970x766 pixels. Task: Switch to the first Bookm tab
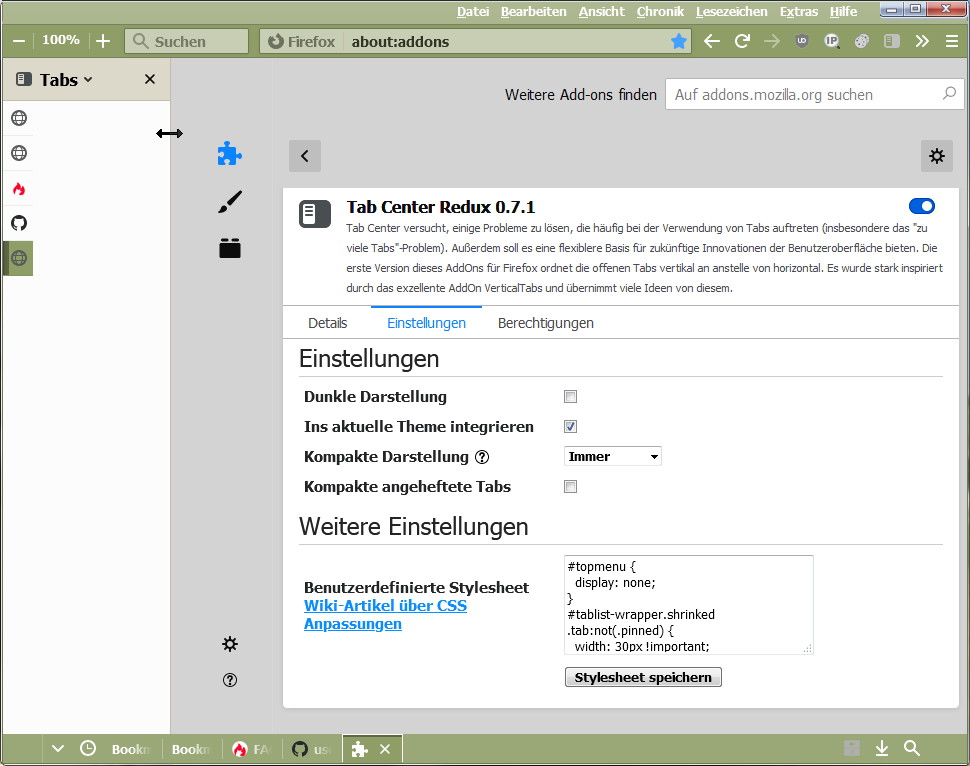tap(131, 749)
